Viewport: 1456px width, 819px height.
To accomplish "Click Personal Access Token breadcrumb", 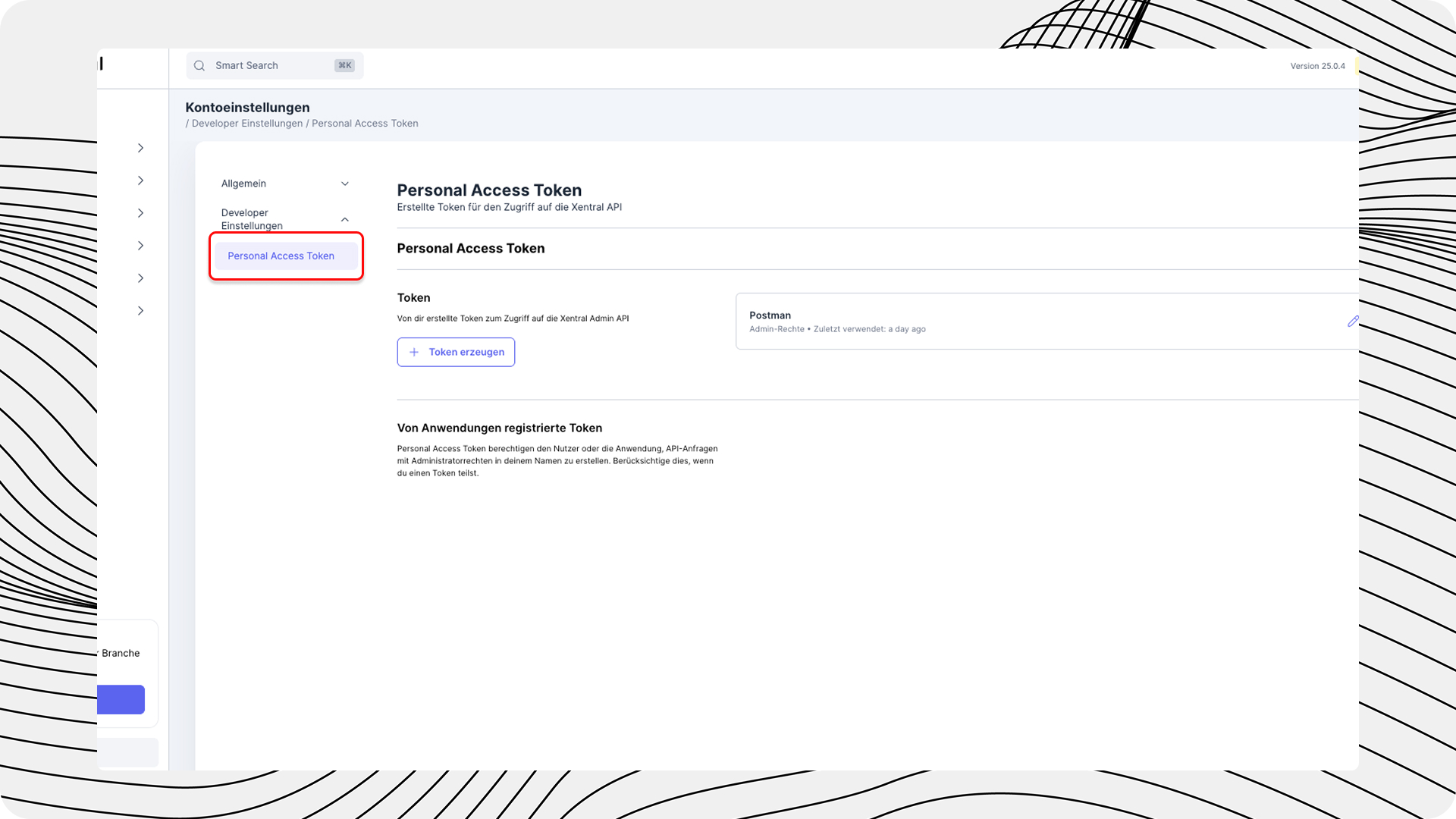I will click(365, 124).
